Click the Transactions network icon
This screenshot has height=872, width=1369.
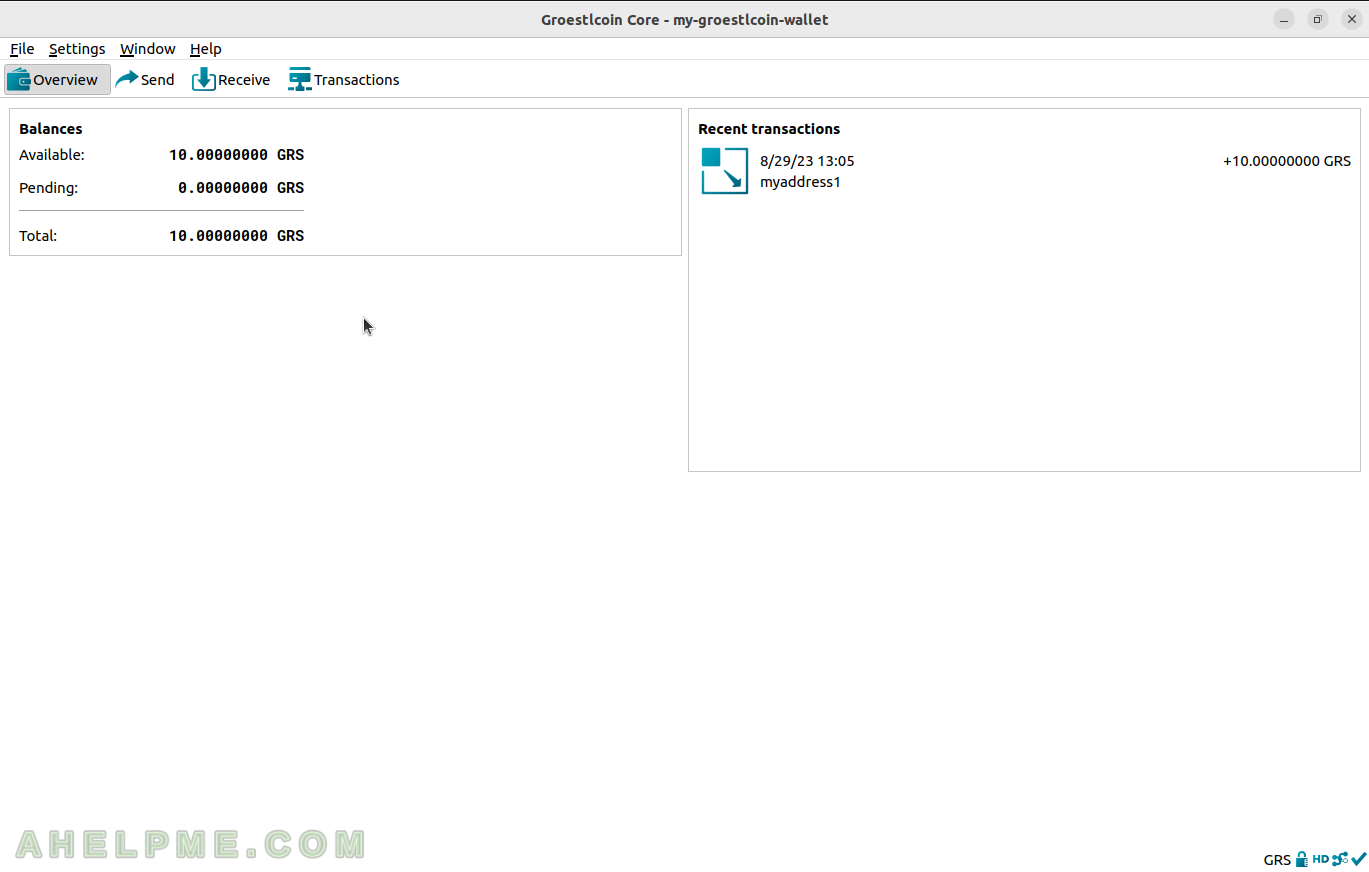click(300, 80)
